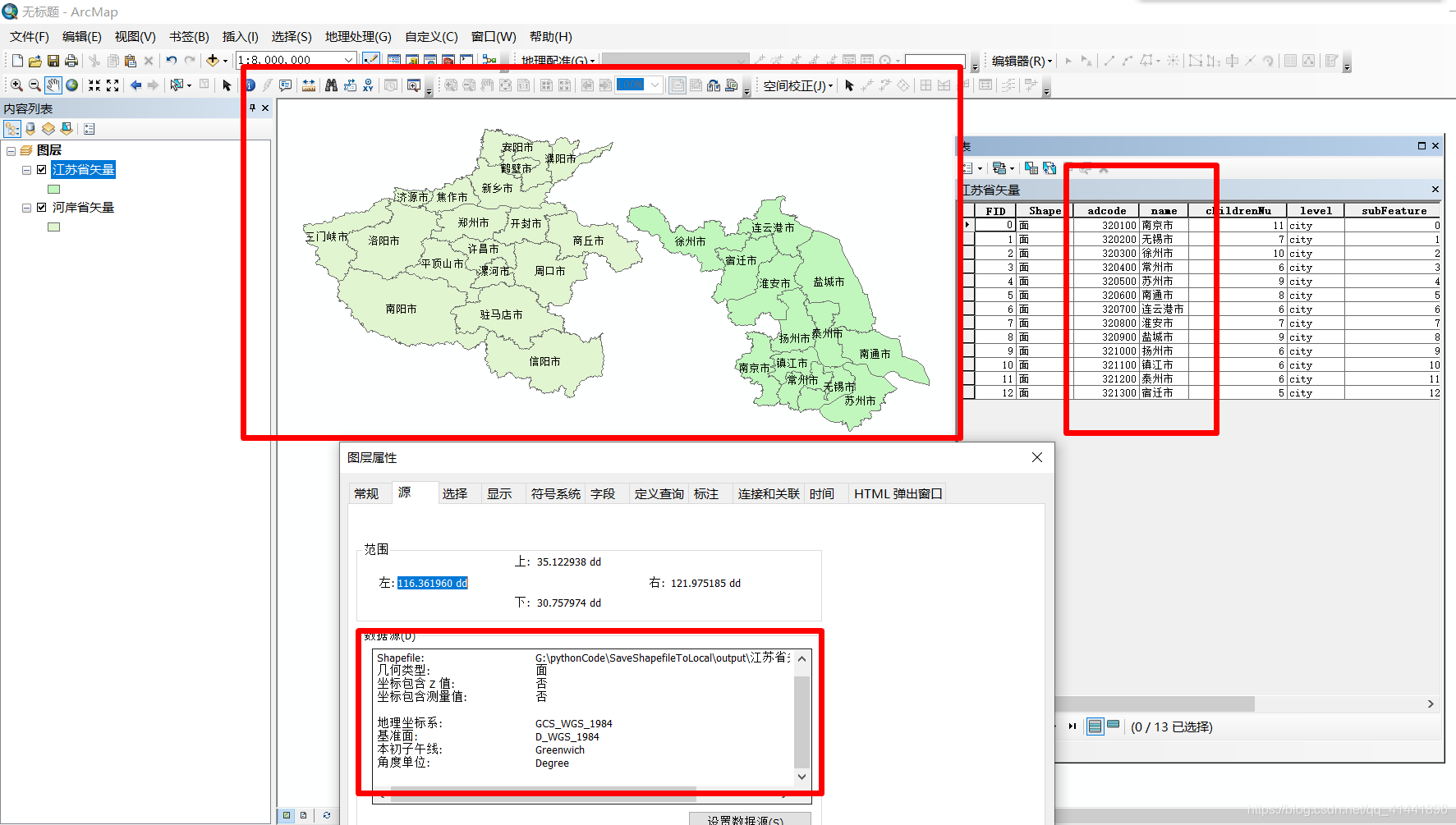1456x825 pixels.
Task: Collapse the 图层 tree node
Action: point(11,149)
